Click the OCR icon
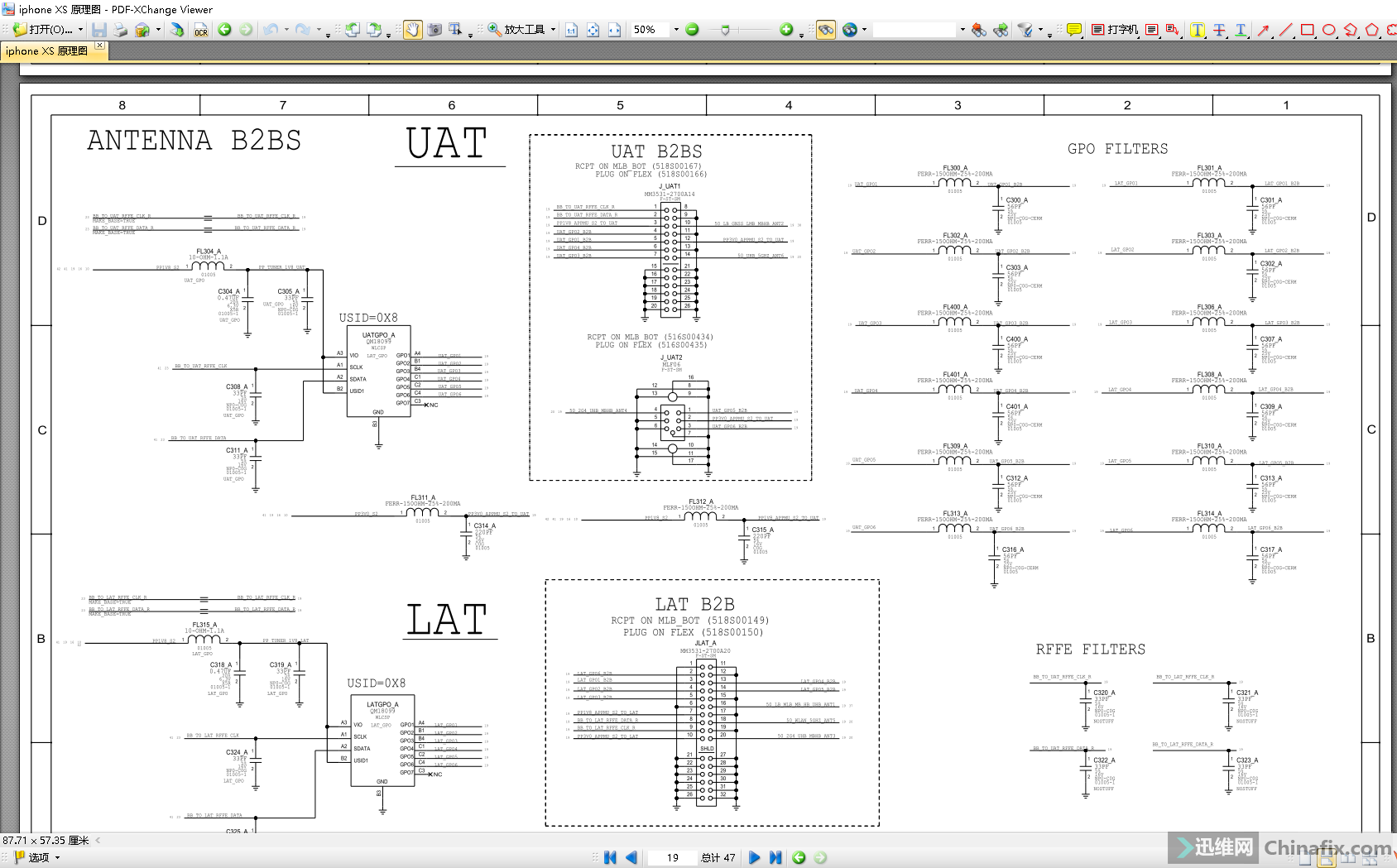This screenshot has width=1397, height=868. click(x=201, y=30)
